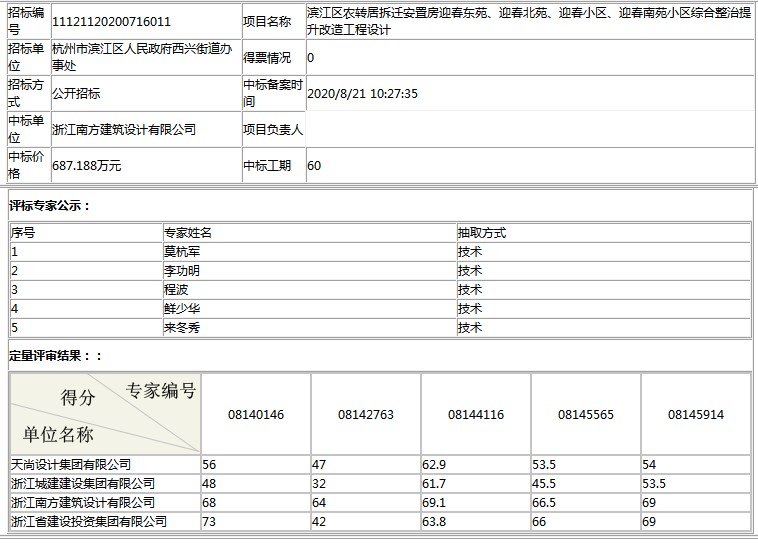Select bid number 11121120200716011
758x545 pixels.
[x=111, y=22]
